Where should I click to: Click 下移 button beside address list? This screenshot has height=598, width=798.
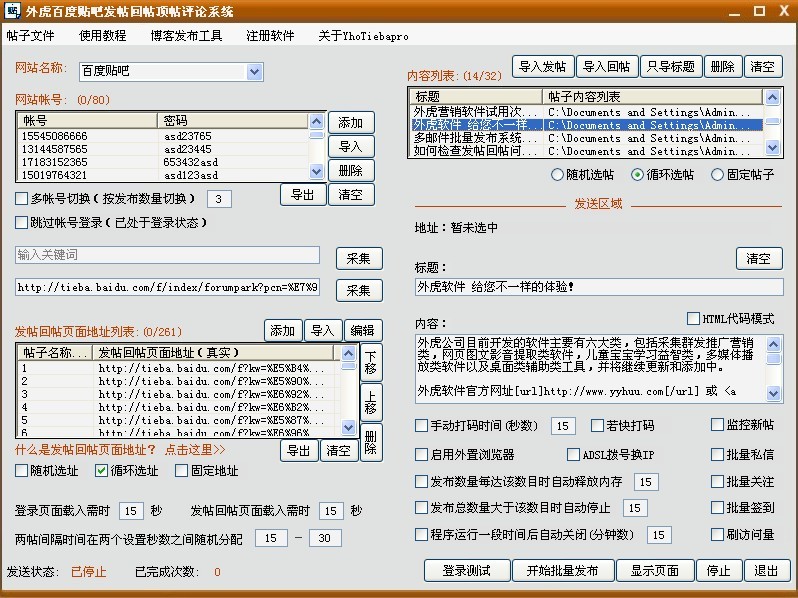tap(371, 362)
